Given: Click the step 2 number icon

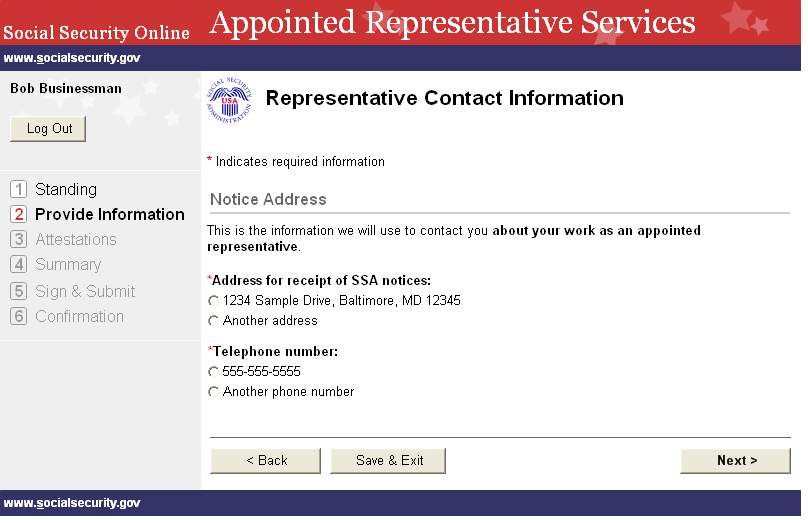Looking at the screenshot, I should 18,214.
